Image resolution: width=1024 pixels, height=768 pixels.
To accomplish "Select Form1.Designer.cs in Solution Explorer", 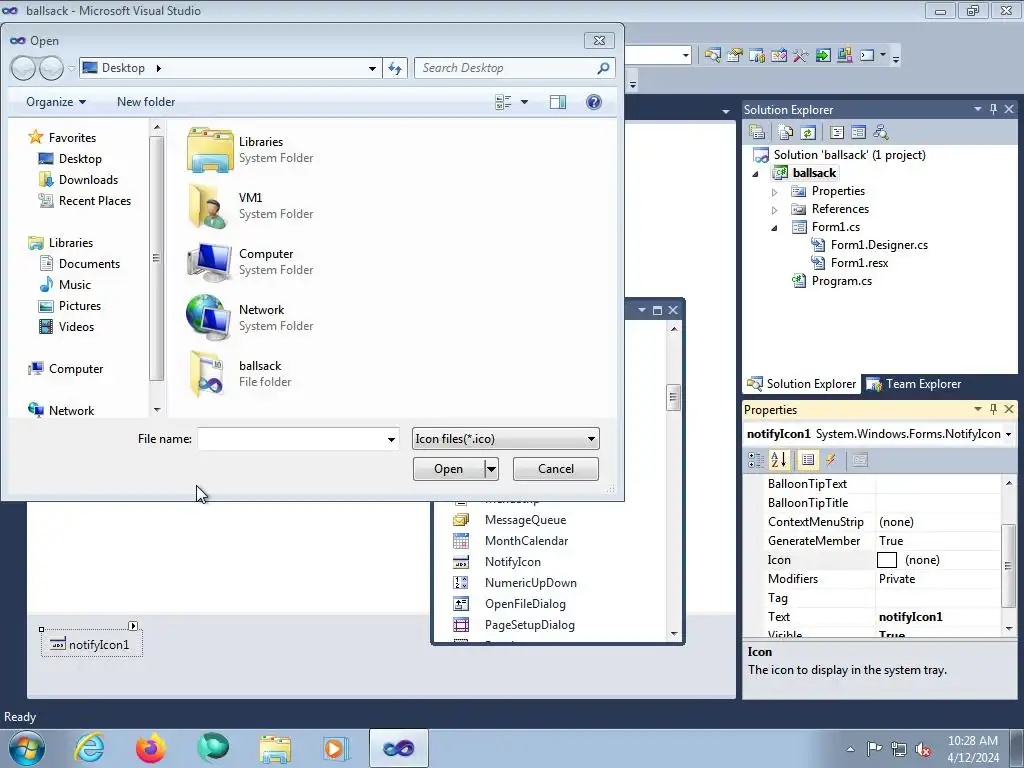I will (869, 245).
